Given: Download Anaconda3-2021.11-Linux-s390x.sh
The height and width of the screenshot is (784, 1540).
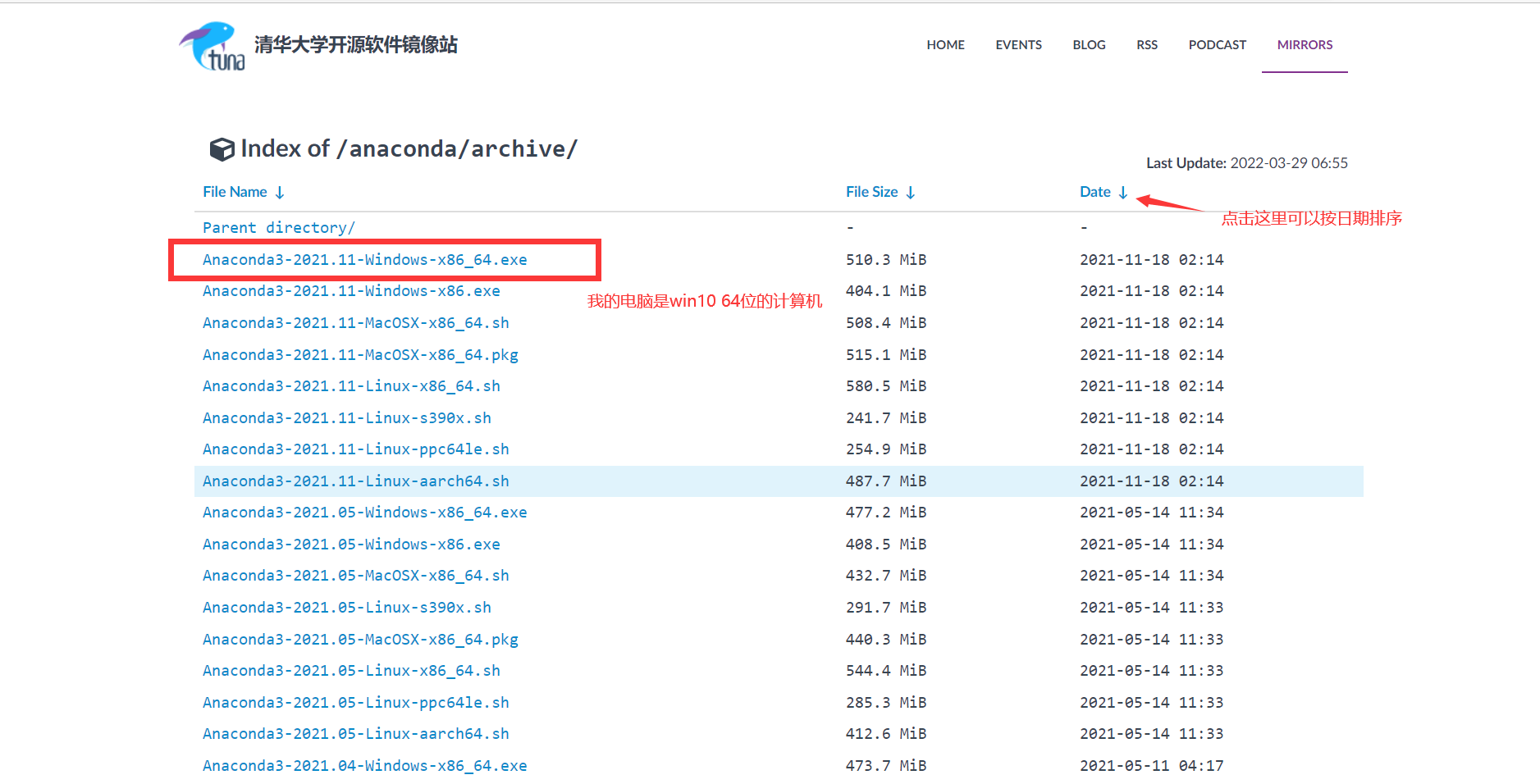Looking at the screenshot, I should [x=347, y=418].
